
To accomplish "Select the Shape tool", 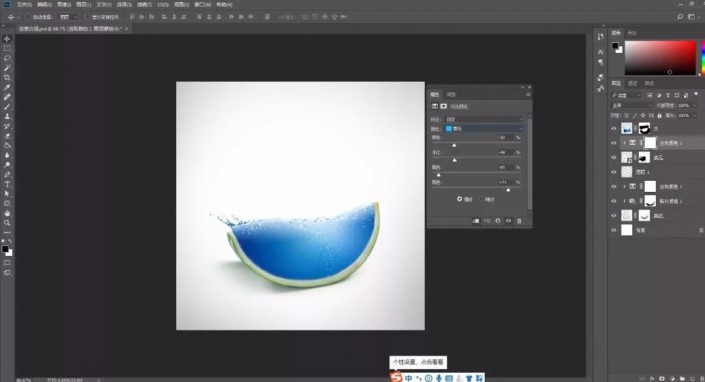I will tap(7, 204).
